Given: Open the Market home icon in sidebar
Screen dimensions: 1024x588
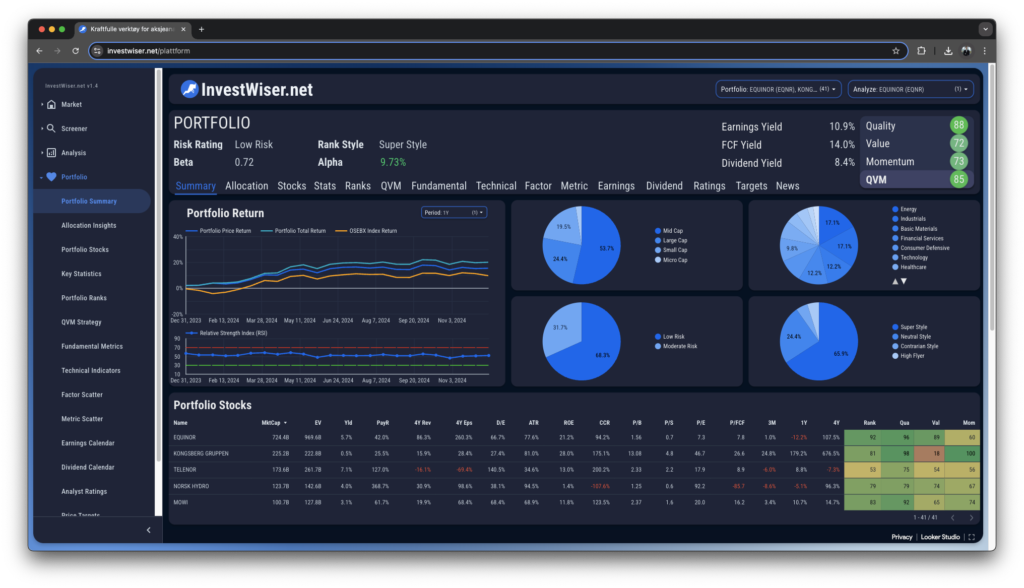Looking at the screenshot, I should (x=52, y=105).
